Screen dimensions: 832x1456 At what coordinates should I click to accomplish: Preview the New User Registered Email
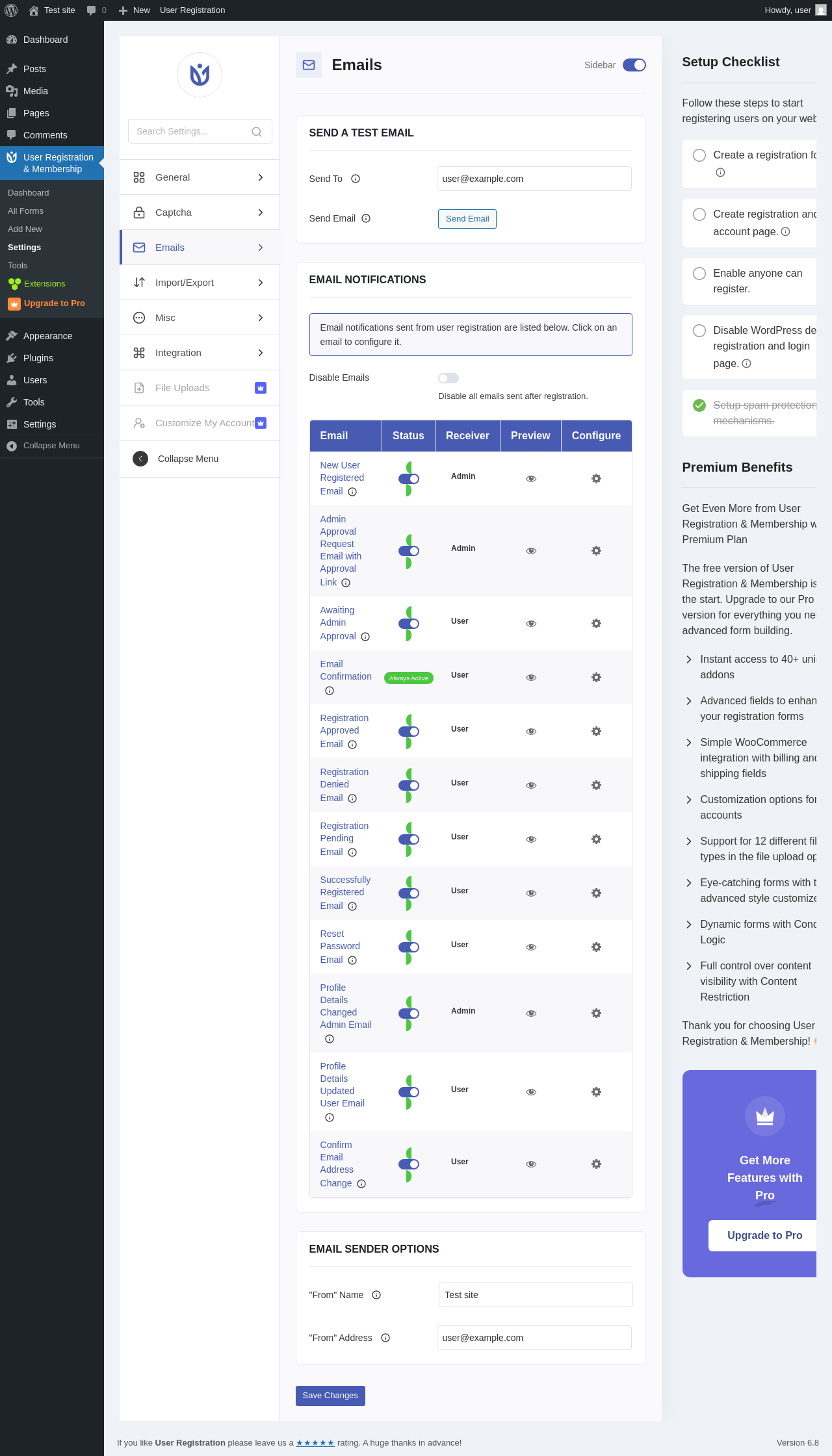[531, 479]
